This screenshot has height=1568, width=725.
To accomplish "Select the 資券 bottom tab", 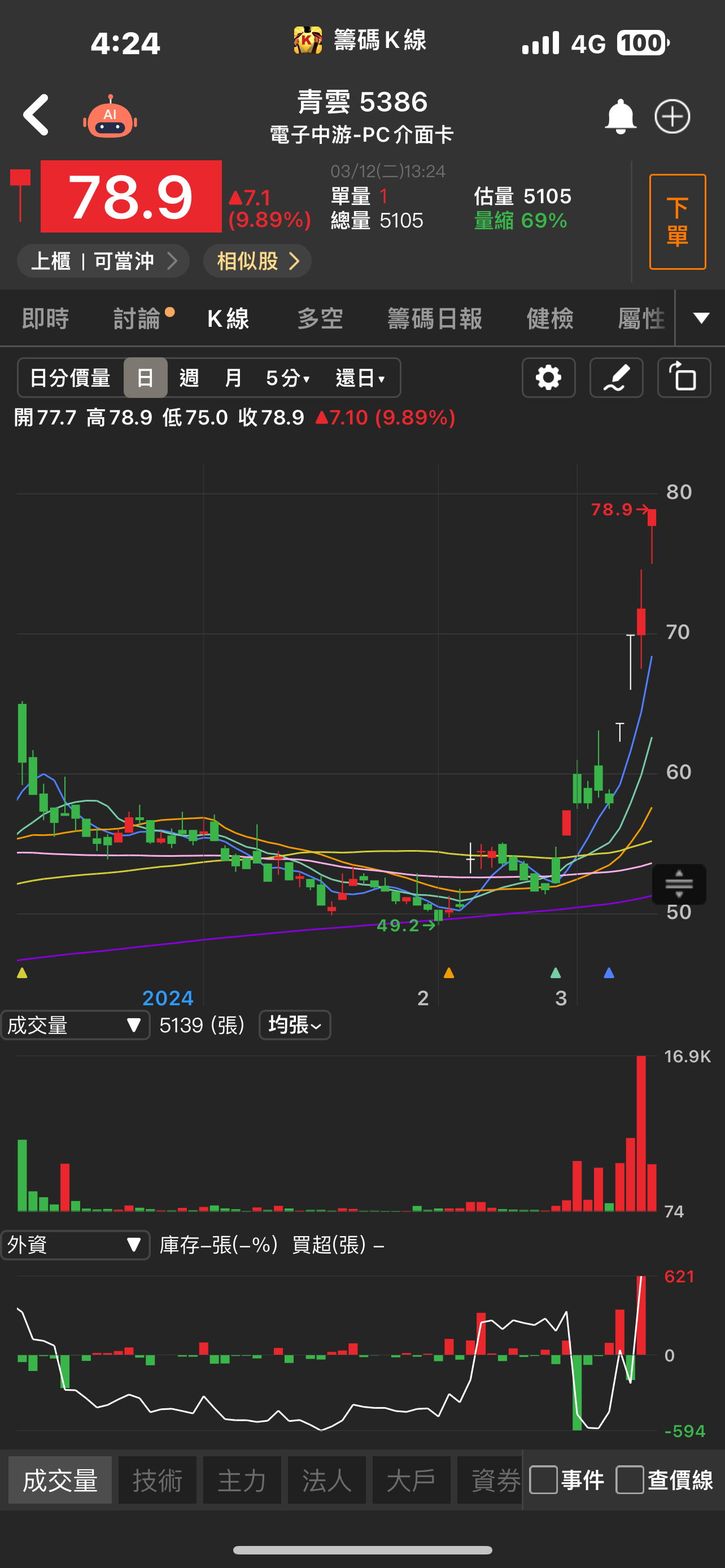I will pyautogui.click(x=490, y=1480).
